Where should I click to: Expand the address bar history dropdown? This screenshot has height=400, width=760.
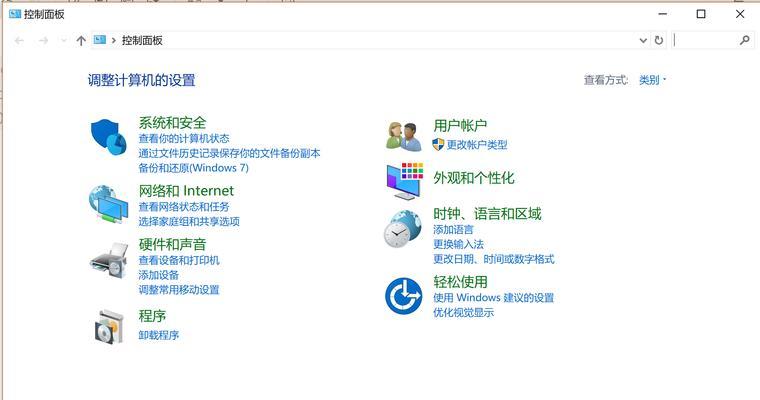point(643,41)
